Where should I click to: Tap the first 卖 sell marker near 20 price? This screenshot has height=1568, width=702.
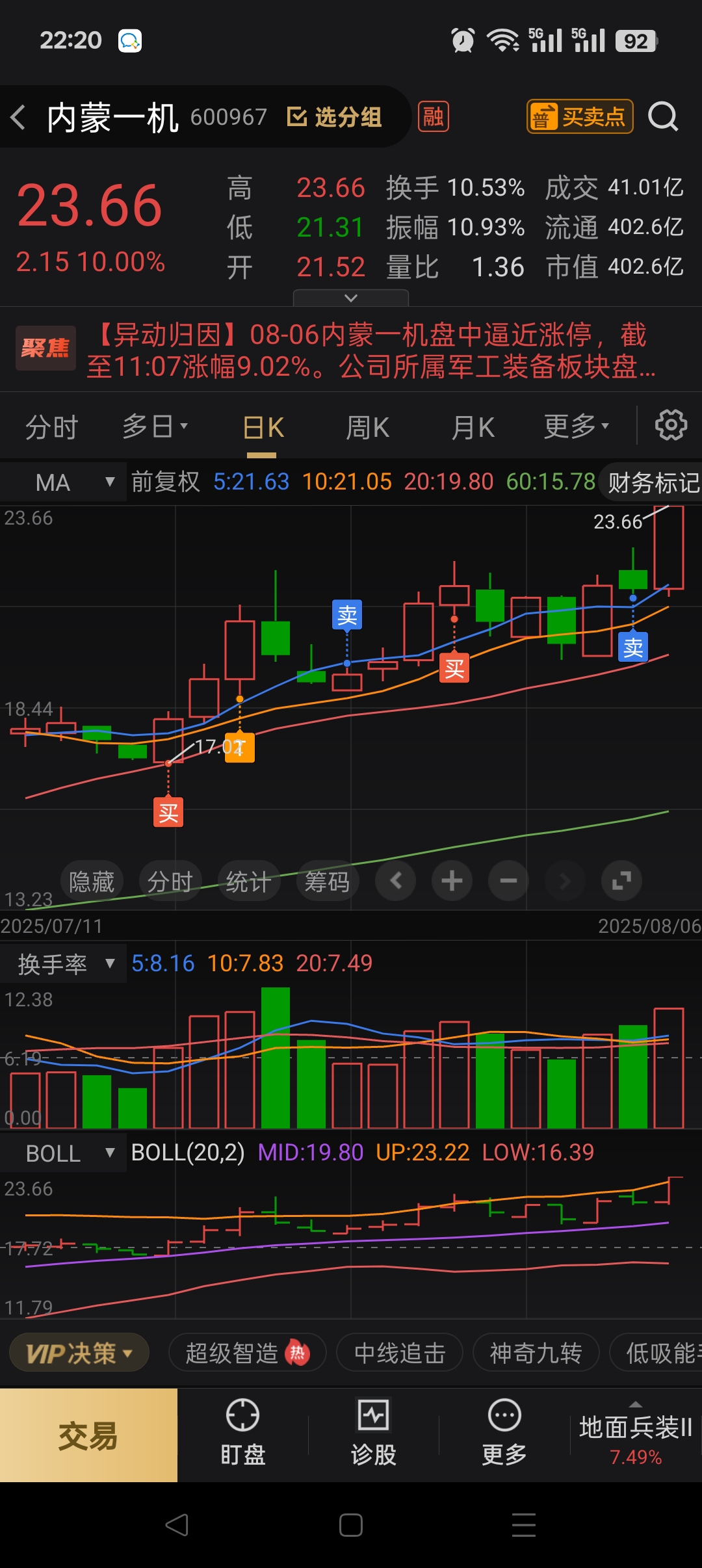347,615
